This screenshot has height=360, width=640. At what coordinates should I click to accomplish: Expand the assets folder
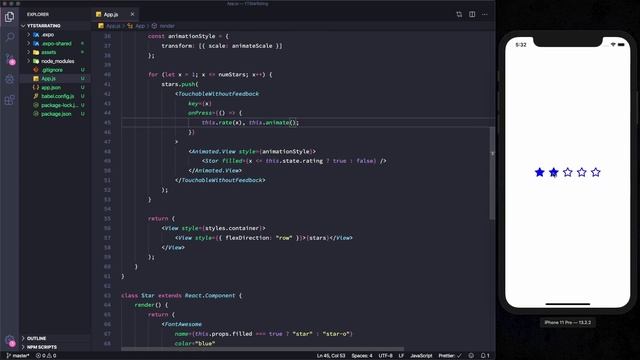(49, 52)
